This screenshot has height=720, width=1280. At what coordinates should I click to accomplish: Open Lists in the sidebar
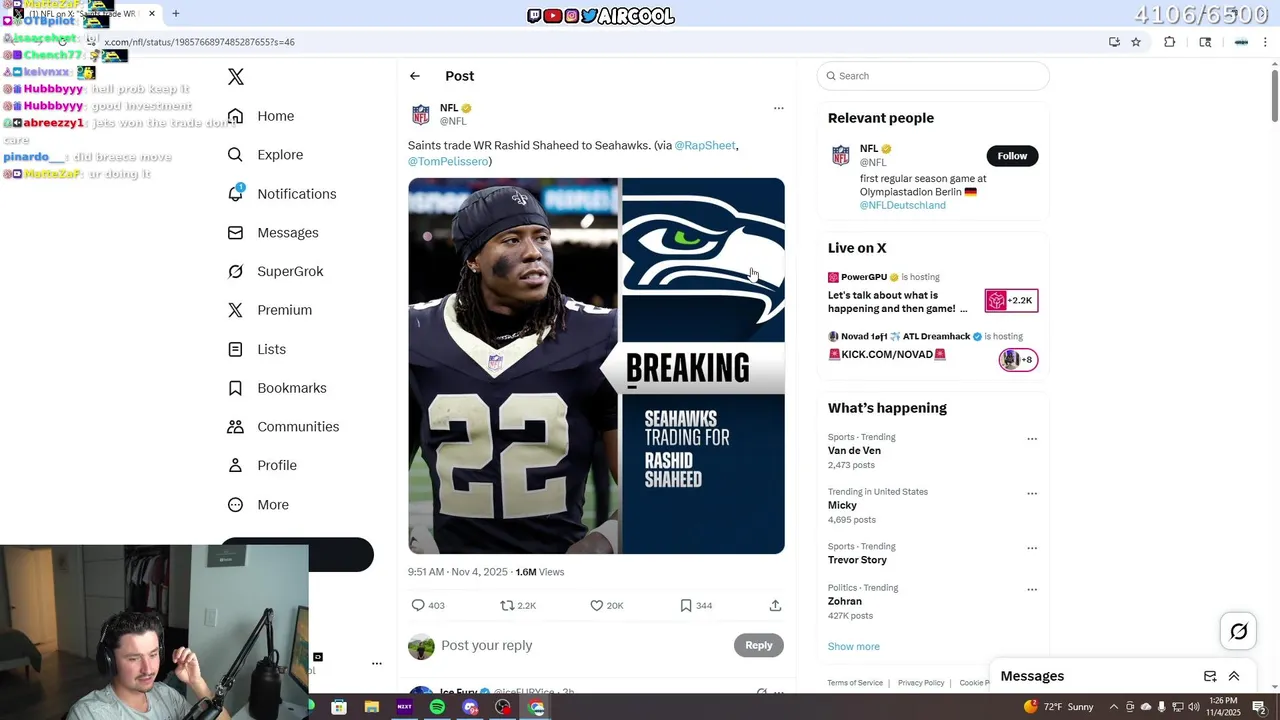[256, 349]
